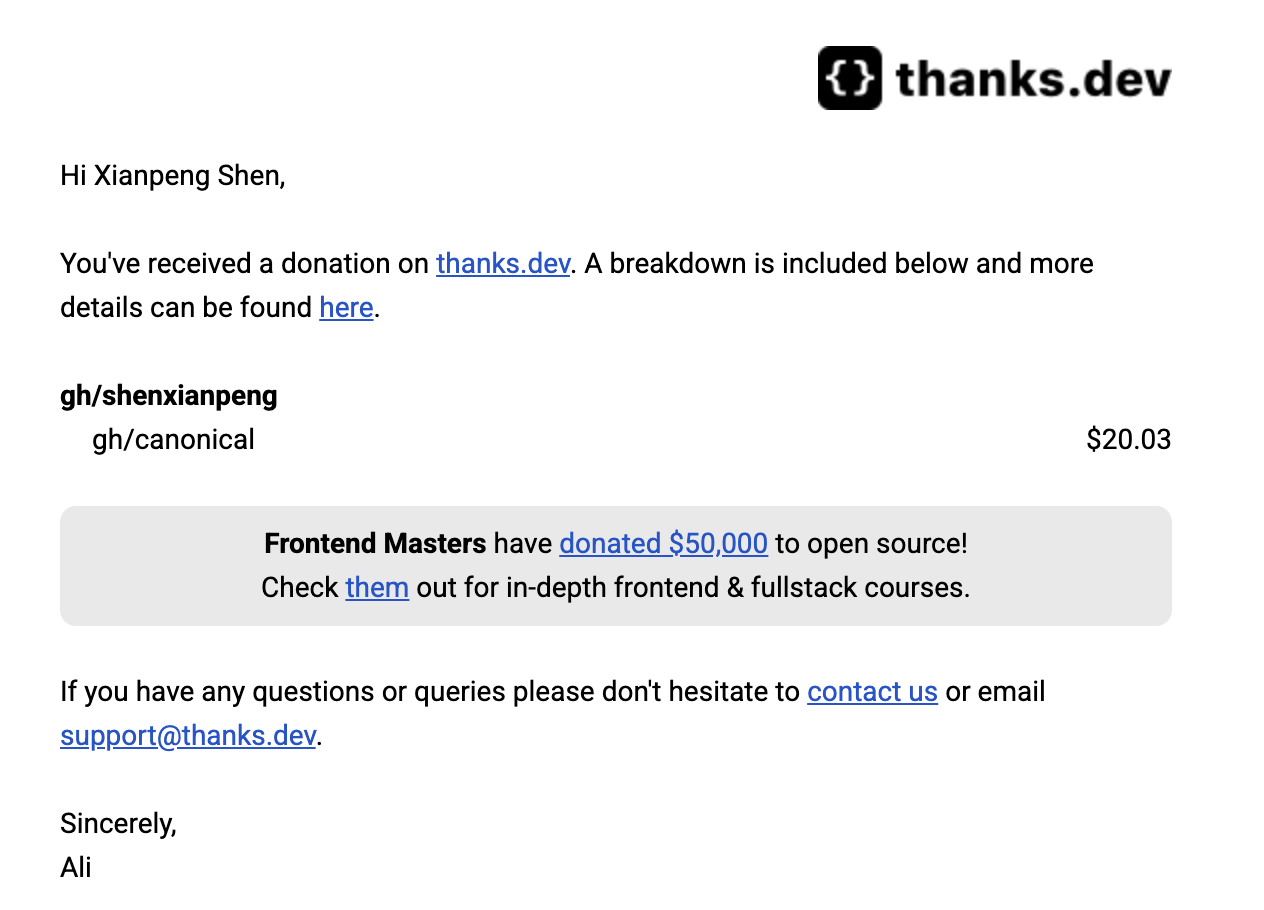Select the gh/shenxianpeng bold heading

coord(169,396)
